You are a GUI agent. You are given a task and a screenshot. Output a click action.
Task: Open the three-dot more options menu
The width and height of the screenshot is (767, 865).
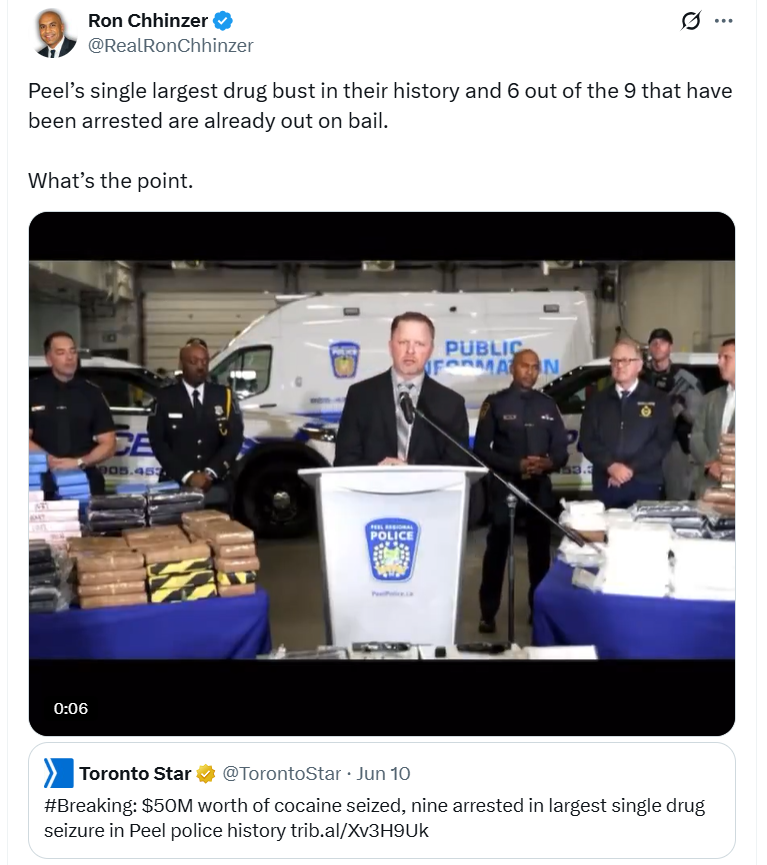pos(723,21)
